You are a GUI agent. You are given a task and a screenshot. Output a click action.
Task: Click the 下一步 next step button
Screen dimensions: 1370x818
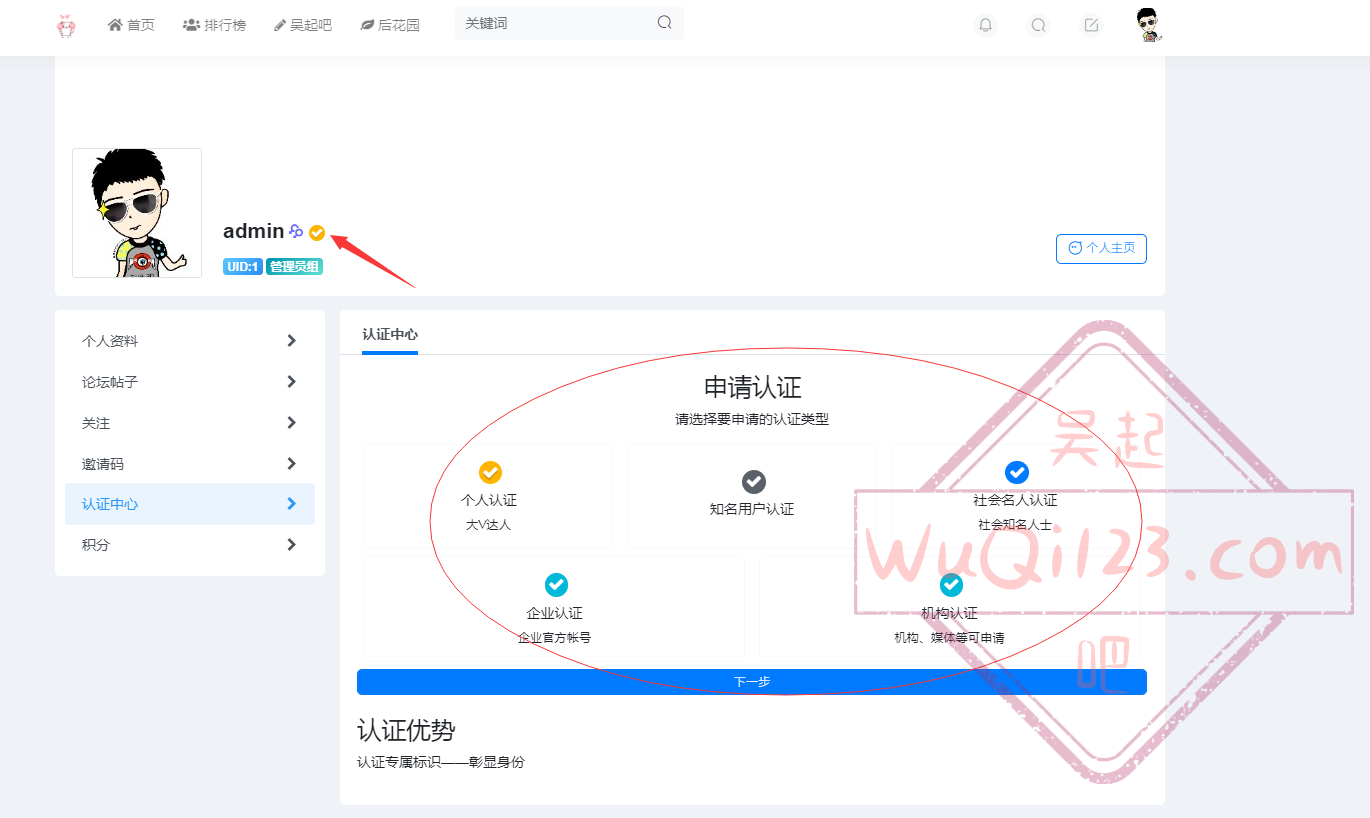[752, 682]
